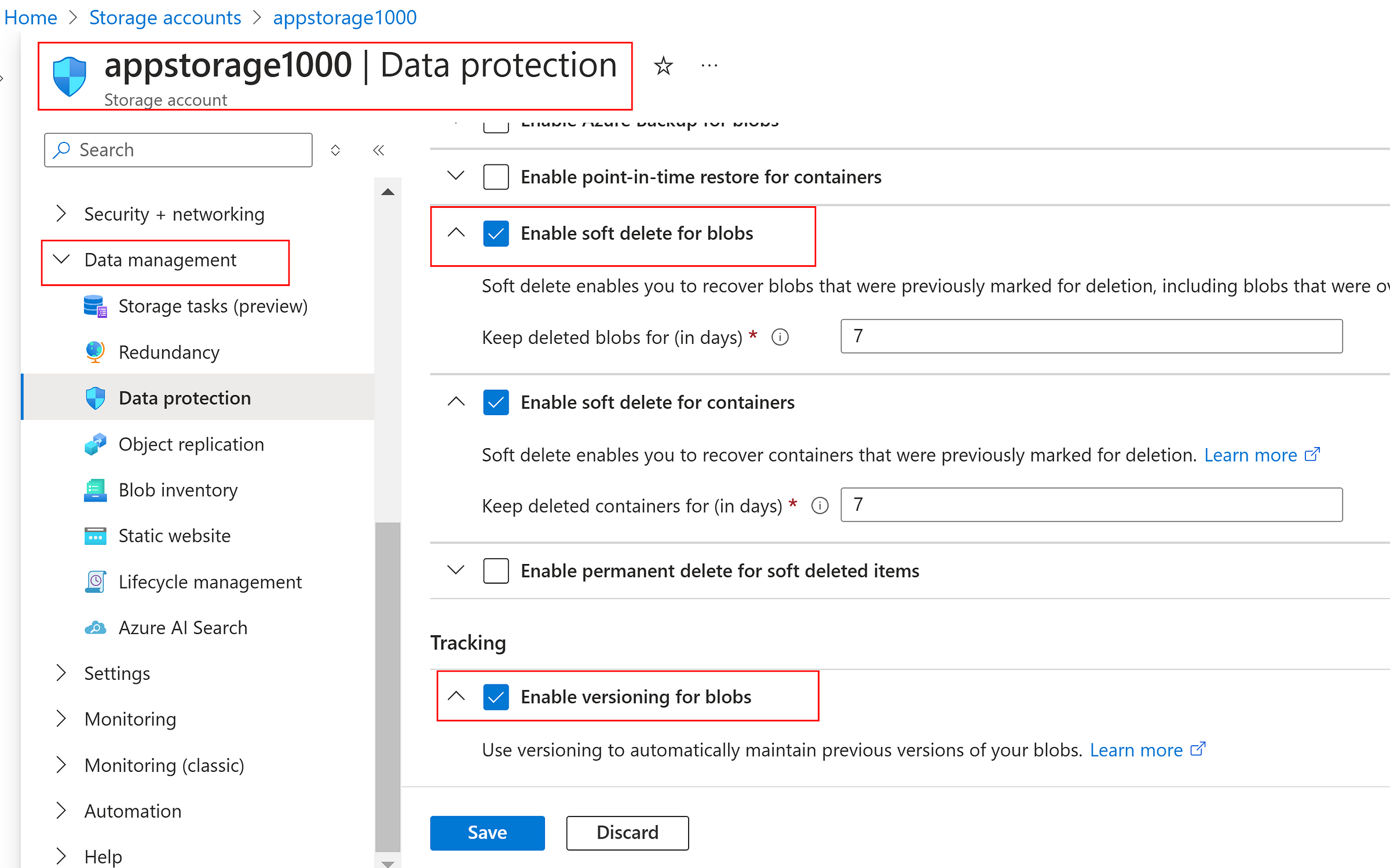
Task: Expand the permanent delete section chevron
Action: click(456, 570)
